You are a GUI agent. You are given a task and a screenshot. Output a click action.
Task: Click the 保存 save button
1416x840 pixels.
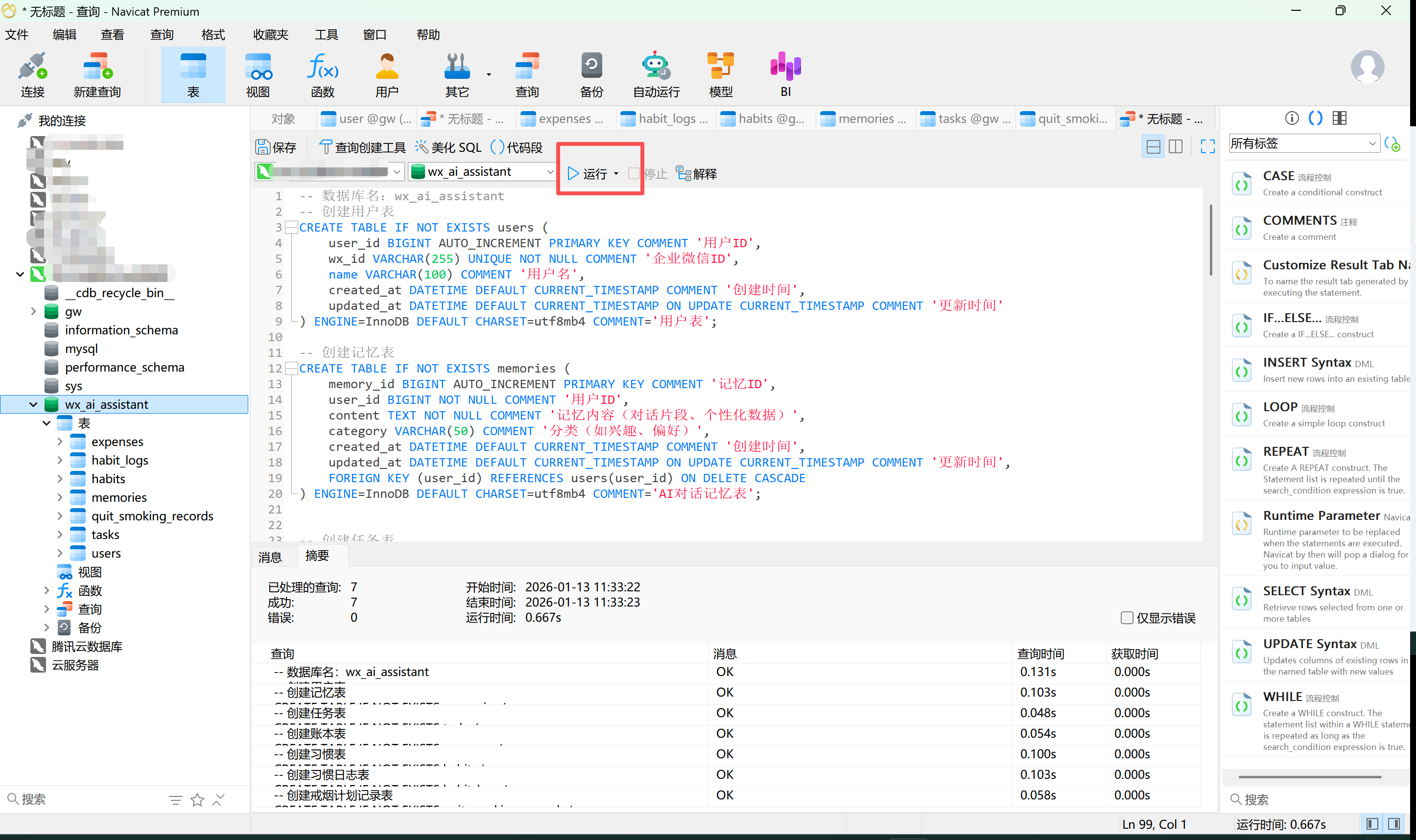tap(276, 147)
